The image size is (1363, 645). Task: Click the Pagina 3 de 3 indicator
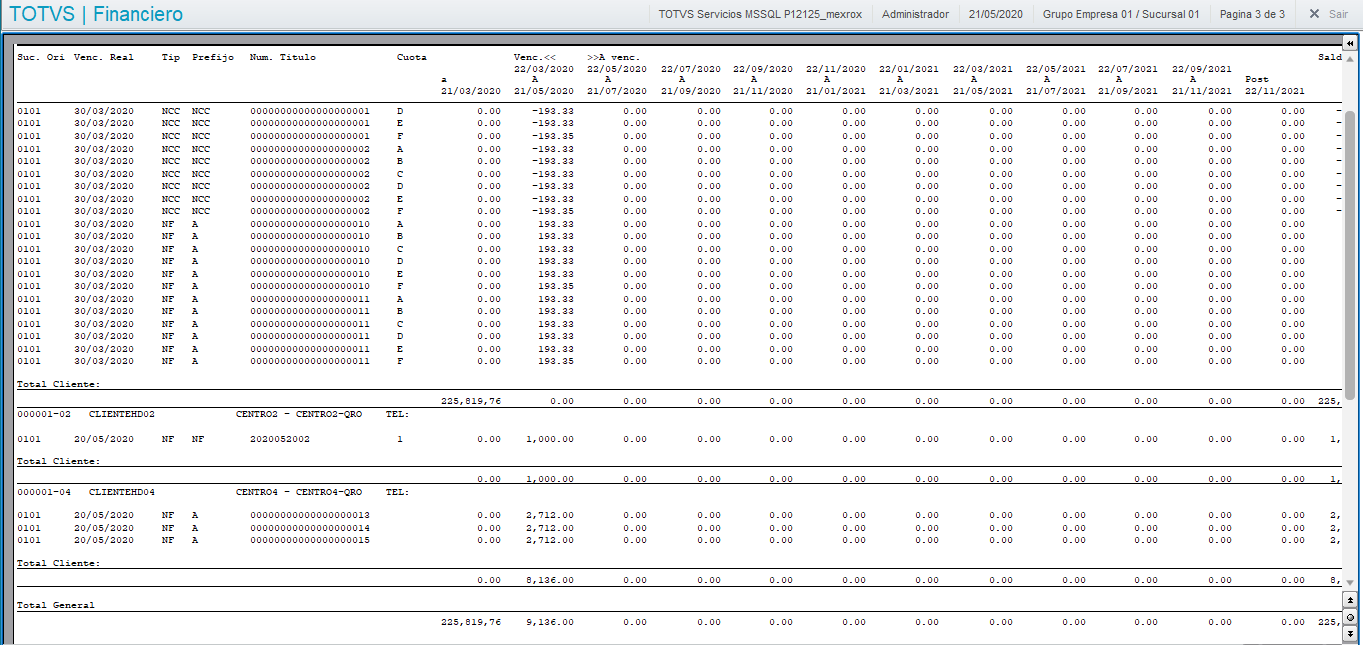click(1252, 15)
